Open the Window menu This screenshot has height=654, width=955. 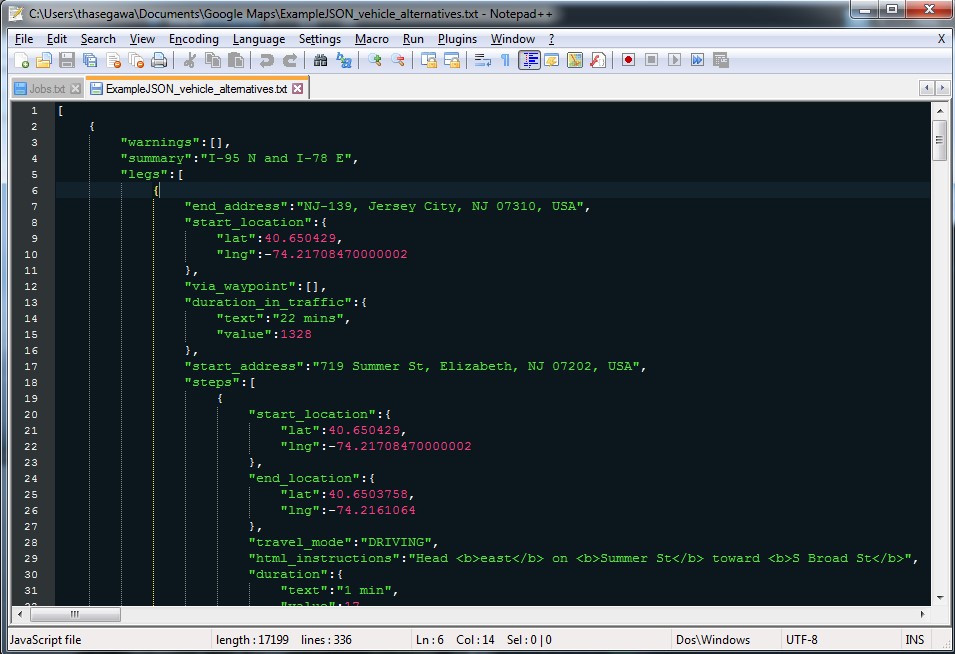[513, 39]
